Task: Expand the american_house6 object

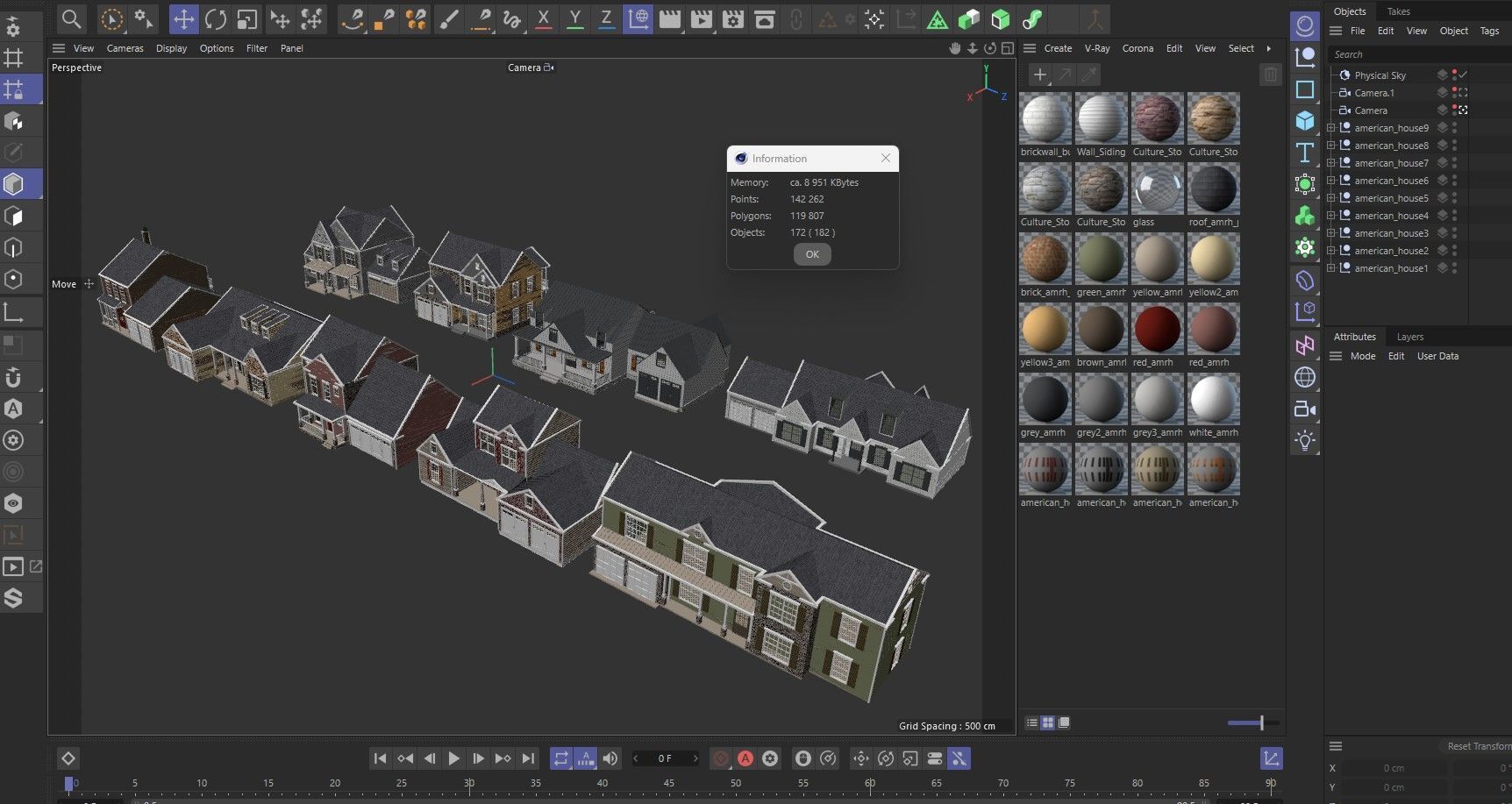Action: tap(1331, 181)
